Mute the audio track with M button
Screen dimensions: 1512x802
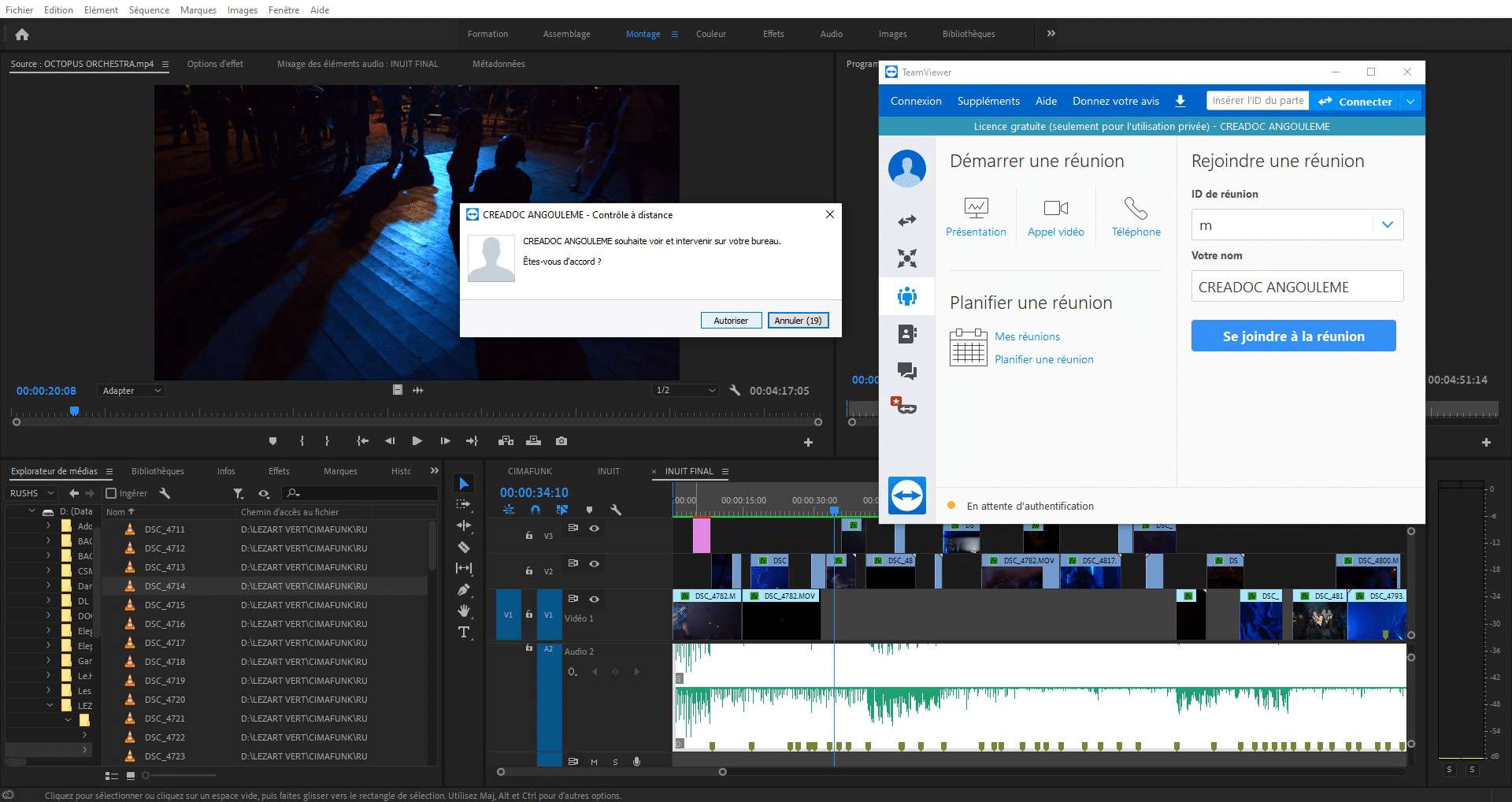pos(594,762)
